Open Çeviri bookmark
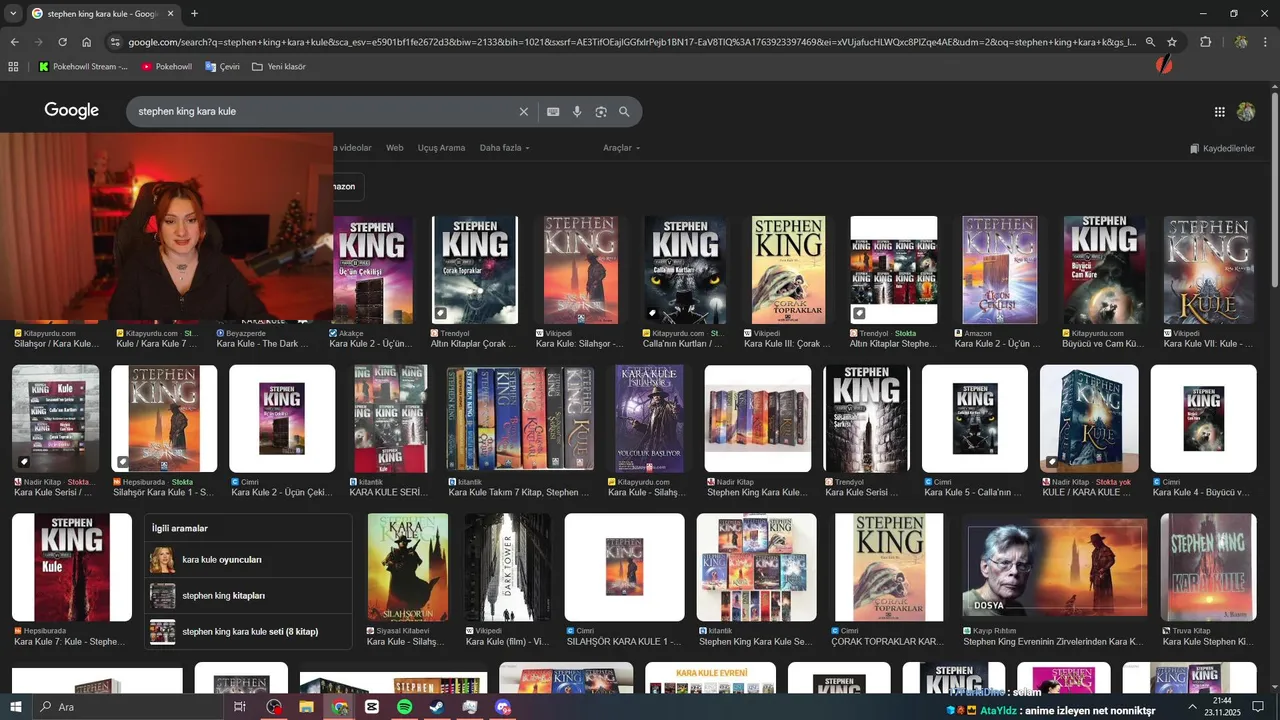 (222, 67)
